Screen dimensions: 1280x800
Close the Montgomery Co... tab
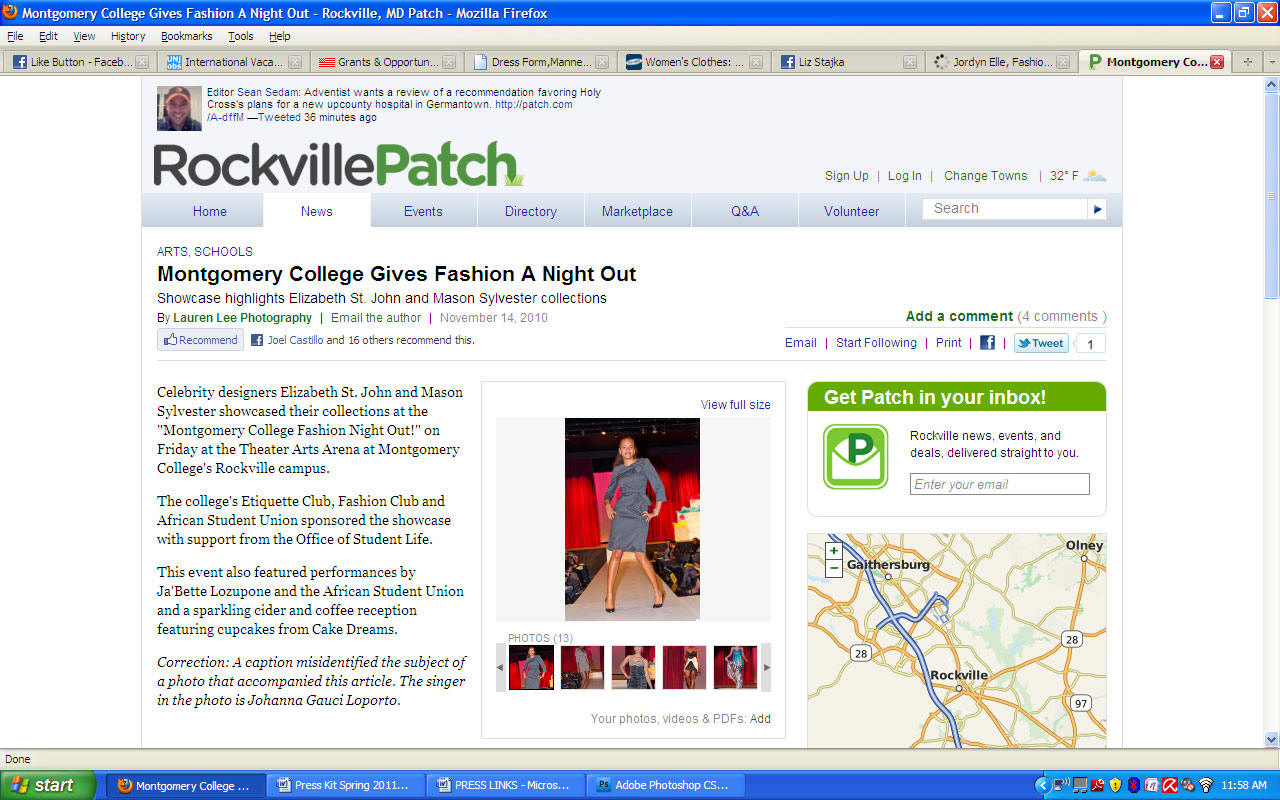(1217, 62)
